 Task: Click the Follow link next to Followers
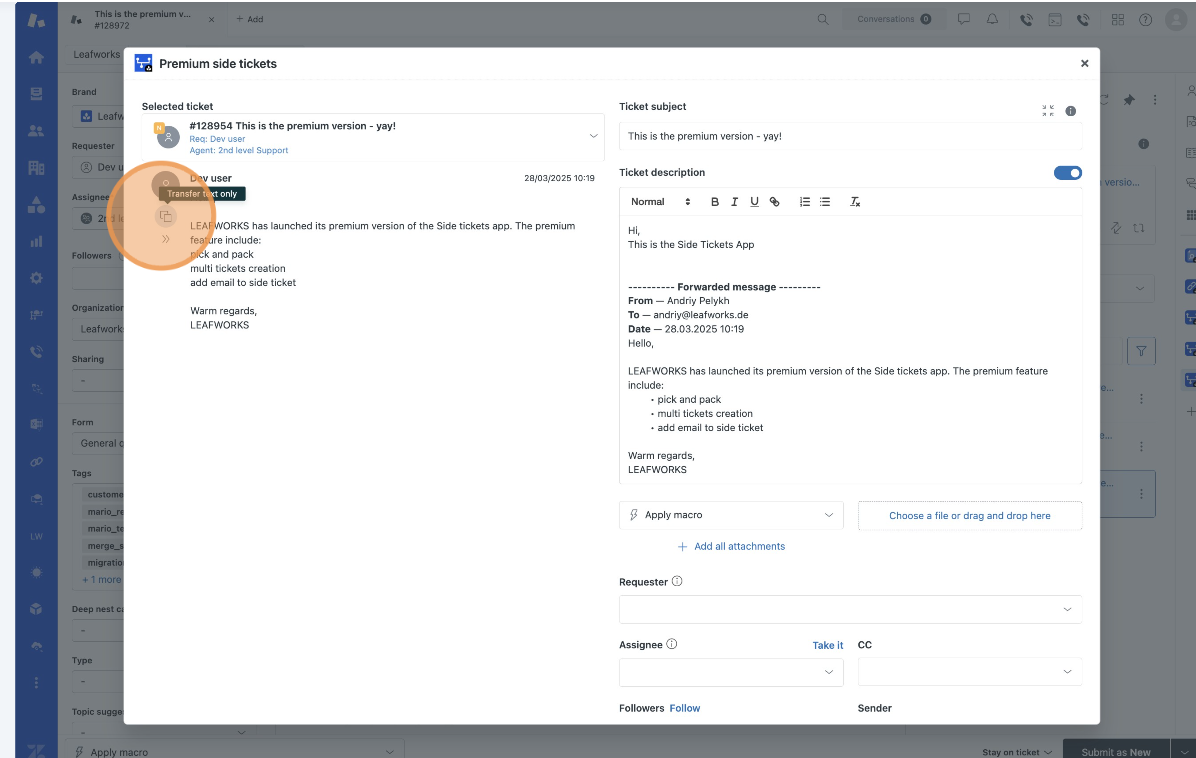click(x=685, y=708)
